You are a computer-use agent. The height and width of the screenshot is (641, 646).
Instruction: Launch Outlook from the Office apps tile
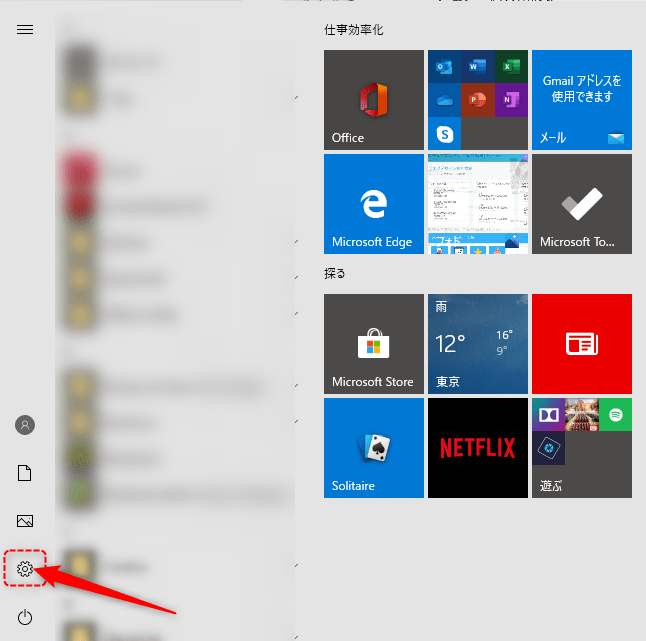pos(445,67)
